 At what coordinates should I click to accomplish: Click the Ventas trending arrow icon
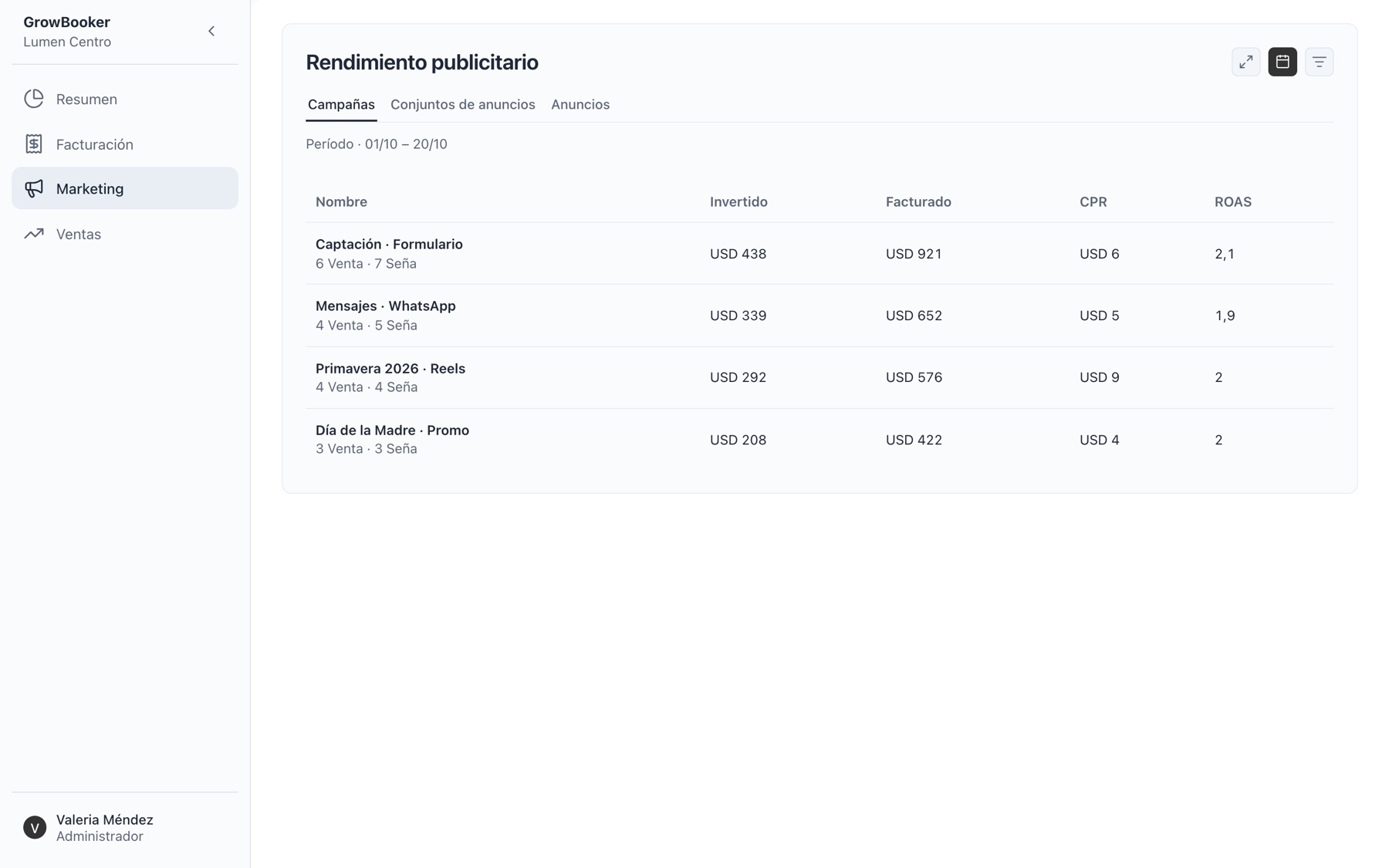point(34,233)
